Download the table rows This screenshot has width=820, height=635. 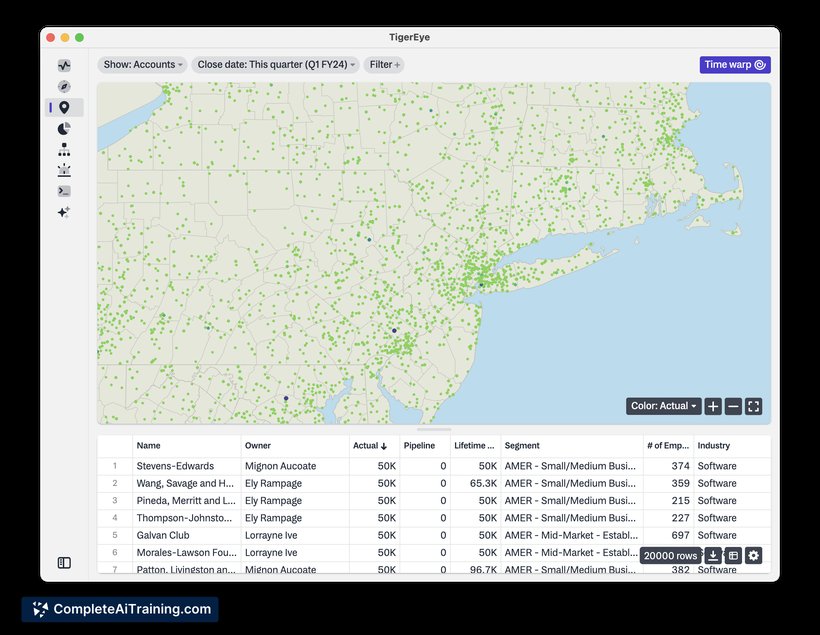pos(713,555)
